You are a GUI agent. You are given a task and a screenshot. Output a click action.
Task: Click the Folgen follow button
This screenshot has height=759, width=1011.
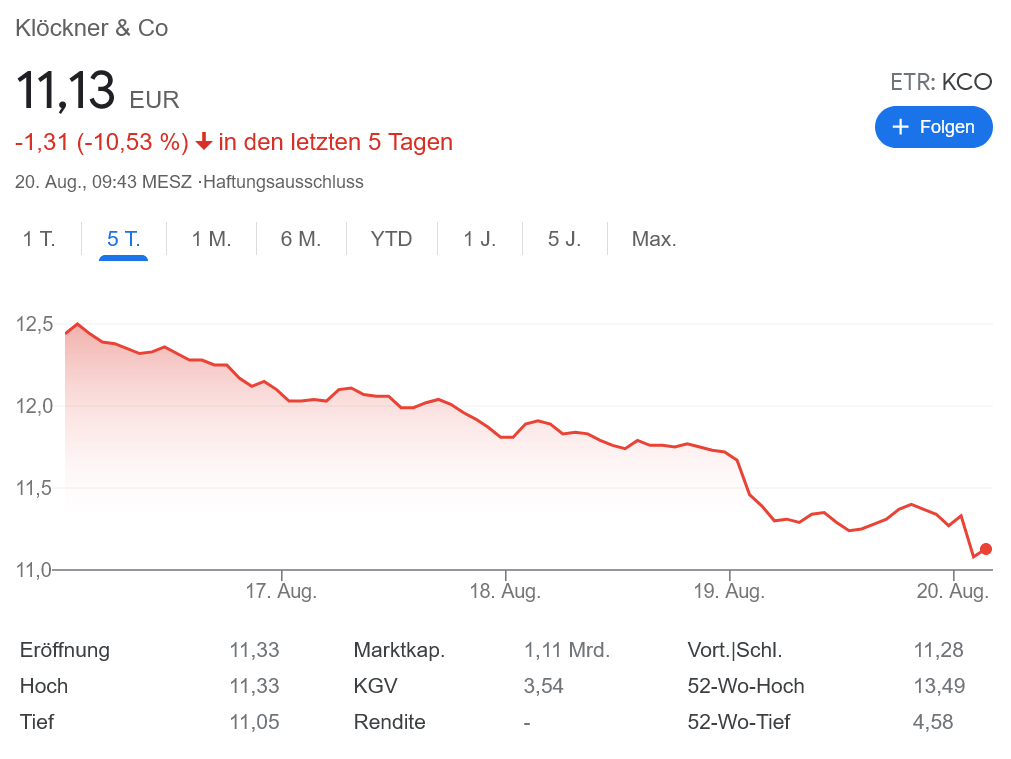pyautogui.click(x=933, y=127)
